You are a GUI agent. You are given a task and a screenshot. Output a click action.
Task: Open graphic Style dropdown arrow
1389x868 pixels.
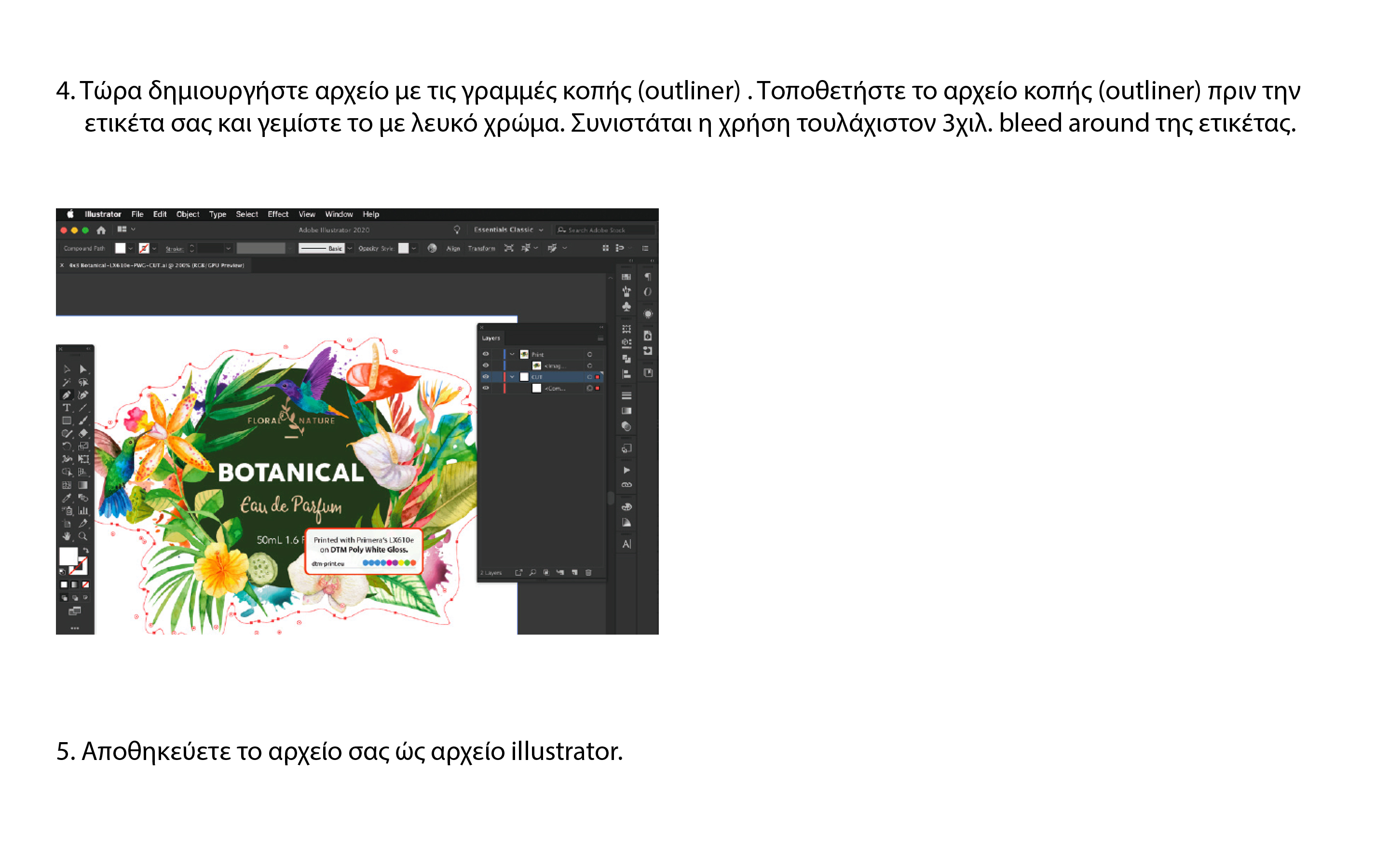tap(414, 248)
